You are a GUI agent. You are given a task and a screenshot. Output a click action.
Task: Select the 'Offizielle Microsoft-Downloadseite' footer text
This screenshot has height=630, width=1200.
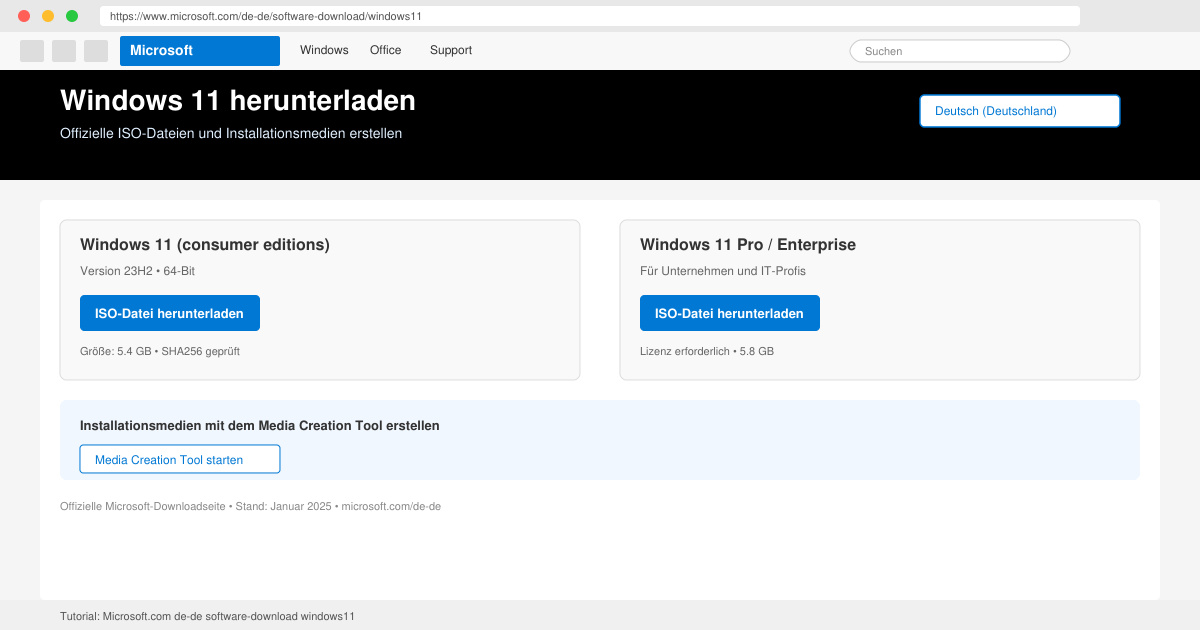click(144, 506)
